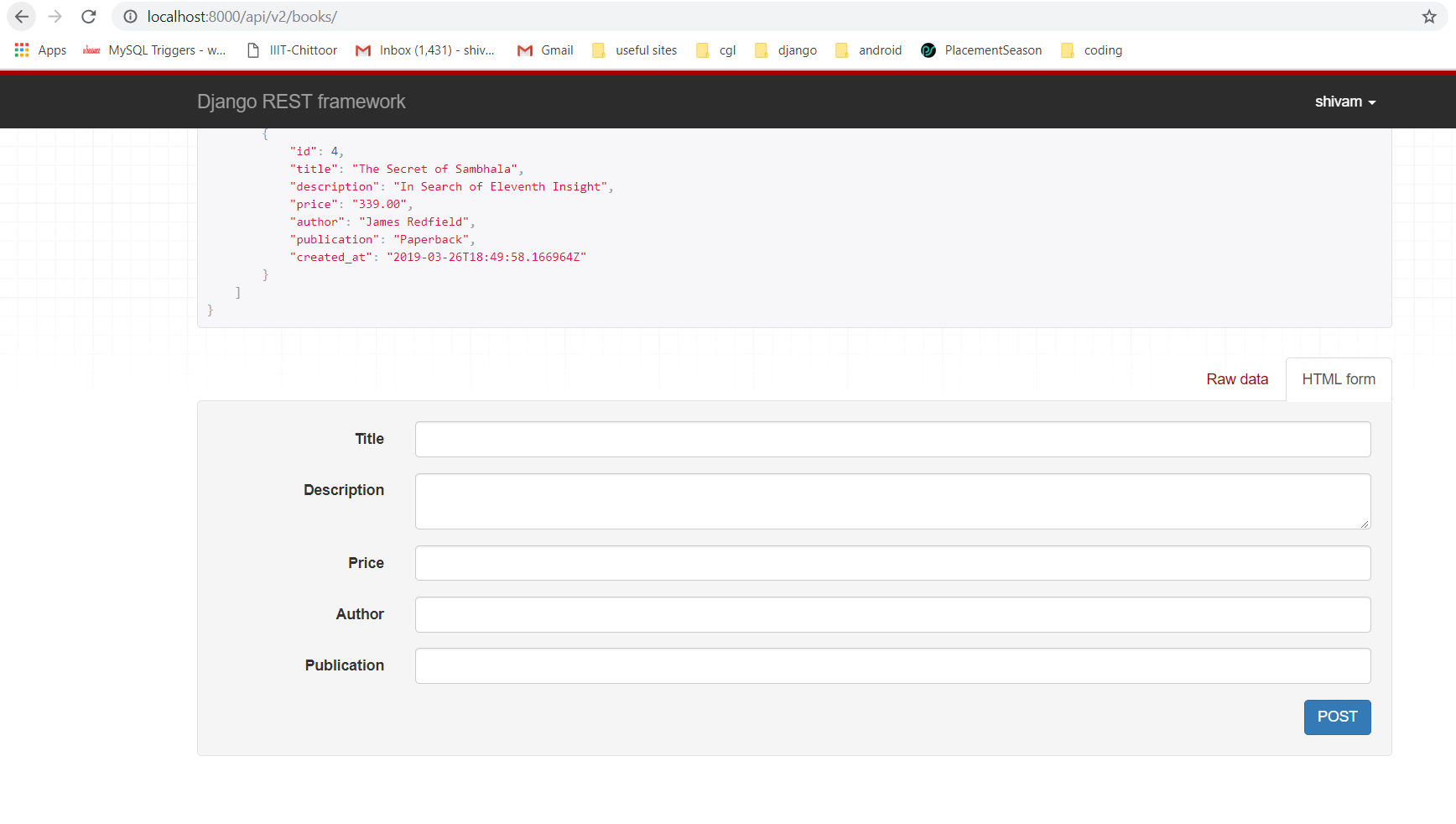Click the PlacementSeason bookmark icon
The image size is (1456, 824).
click(x=928, y=50)
